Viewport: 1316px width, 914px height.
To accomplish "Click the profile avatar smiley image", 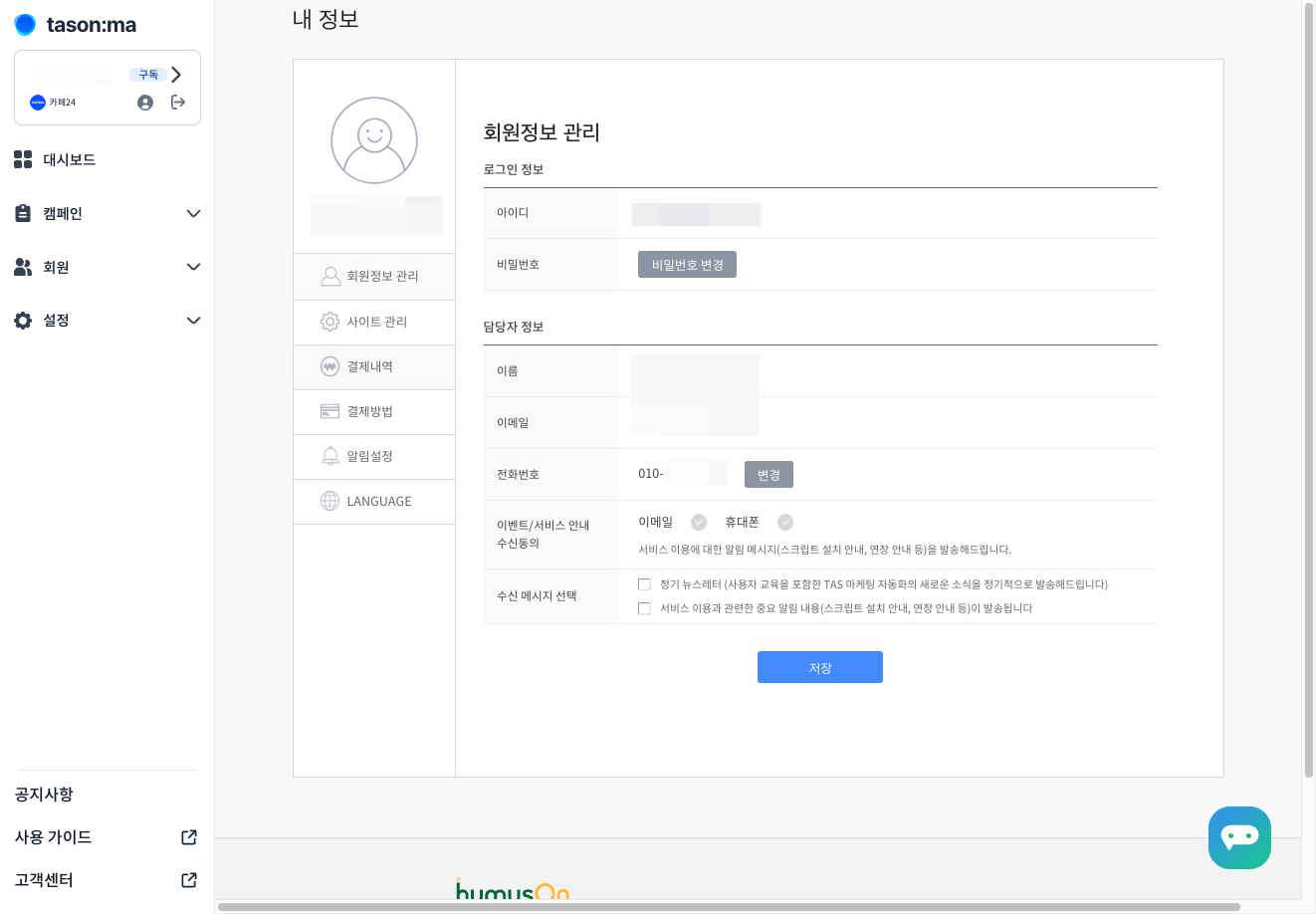I will (374, 140).
